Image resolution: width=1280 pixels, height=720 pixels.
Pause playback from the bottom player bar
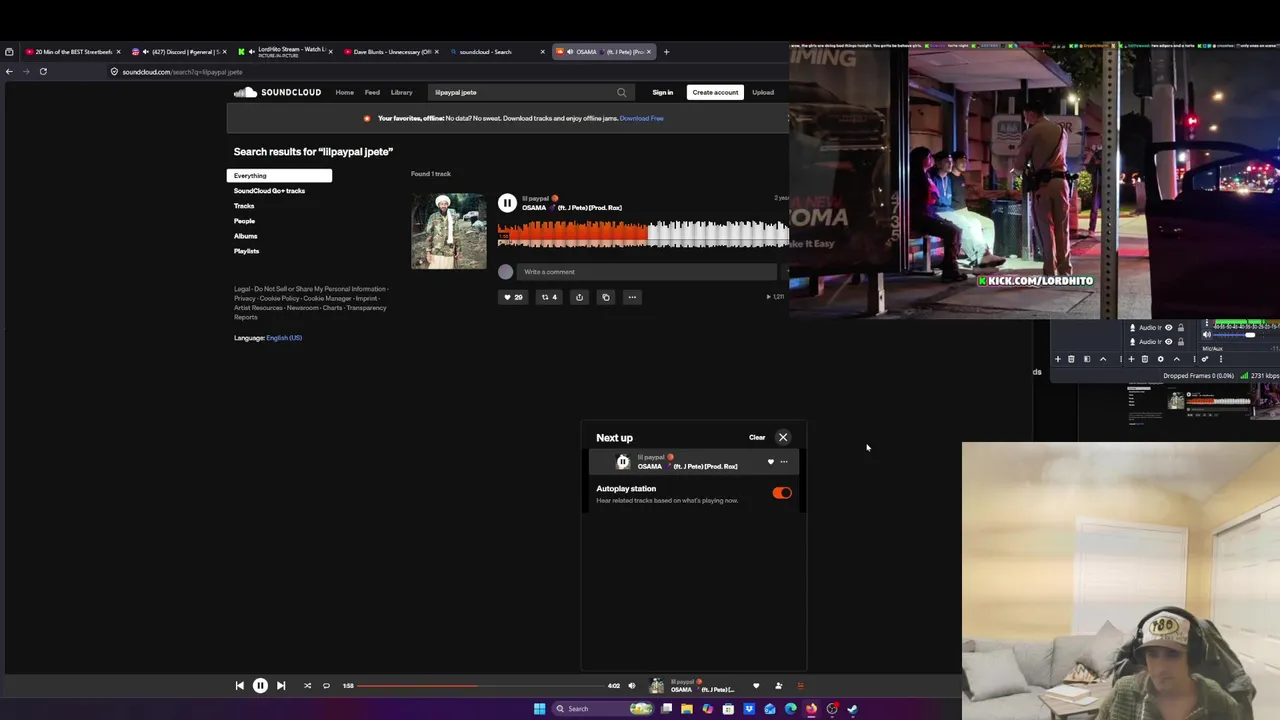click(260, 685)
